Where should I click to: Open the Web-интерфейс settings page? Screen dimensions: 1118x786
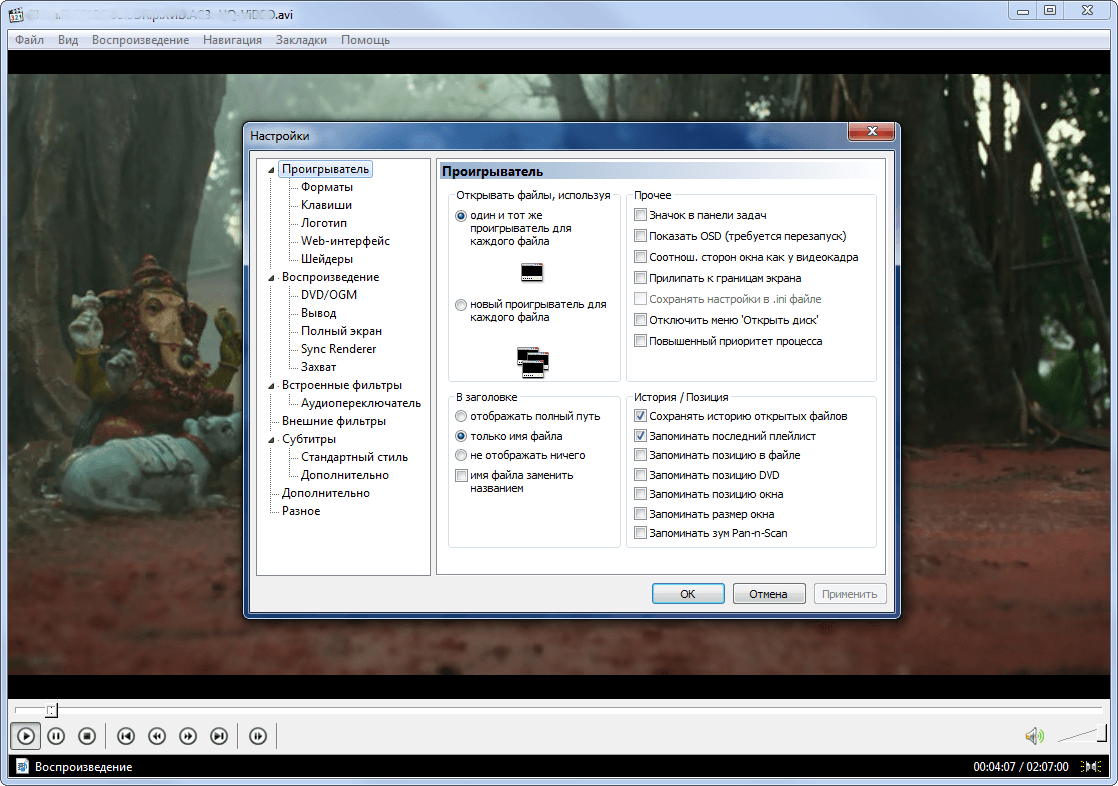[x=345, y=241]
